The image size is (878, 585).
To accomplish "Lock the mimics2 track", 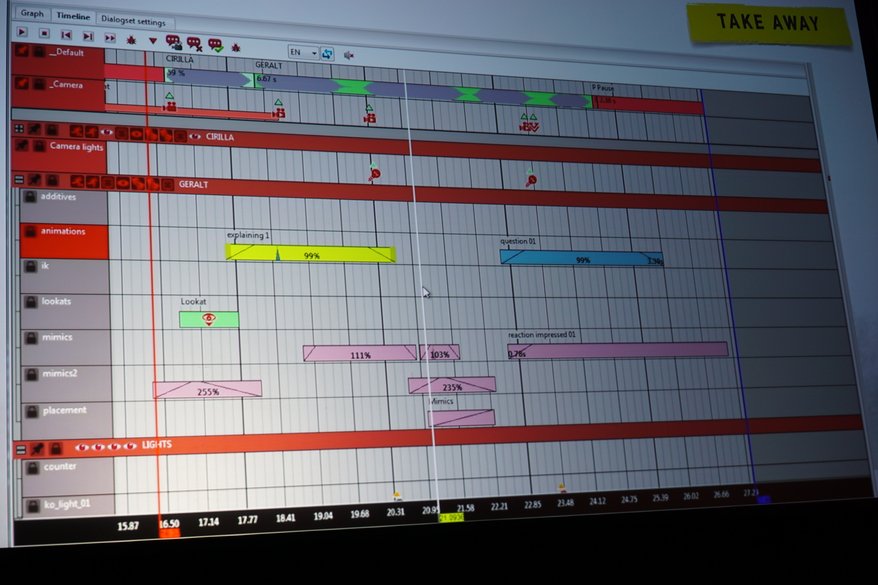I will [32, 375].
